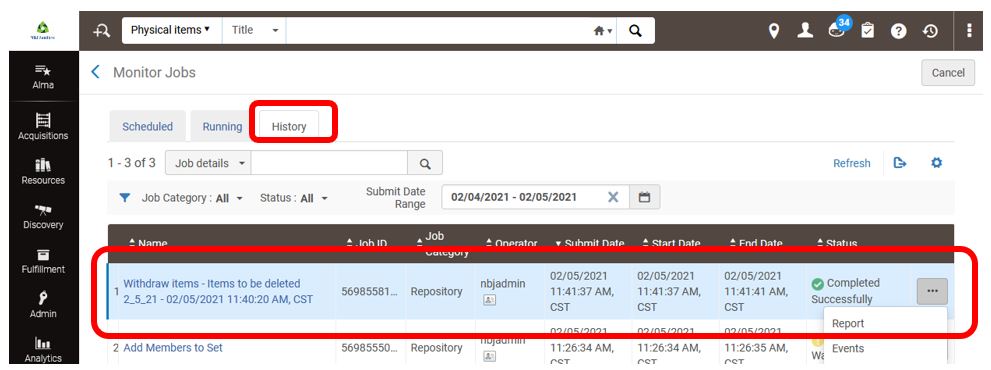Screen dimensions: 991x370
Task: Expand the Title search field dropdown
Action: (x=255, y=30)
